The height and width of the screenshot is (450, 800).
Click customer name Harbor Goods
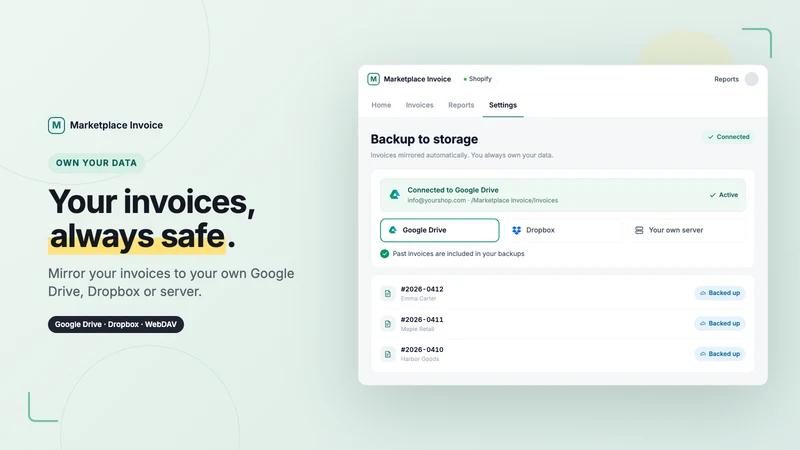click(420, 359)
